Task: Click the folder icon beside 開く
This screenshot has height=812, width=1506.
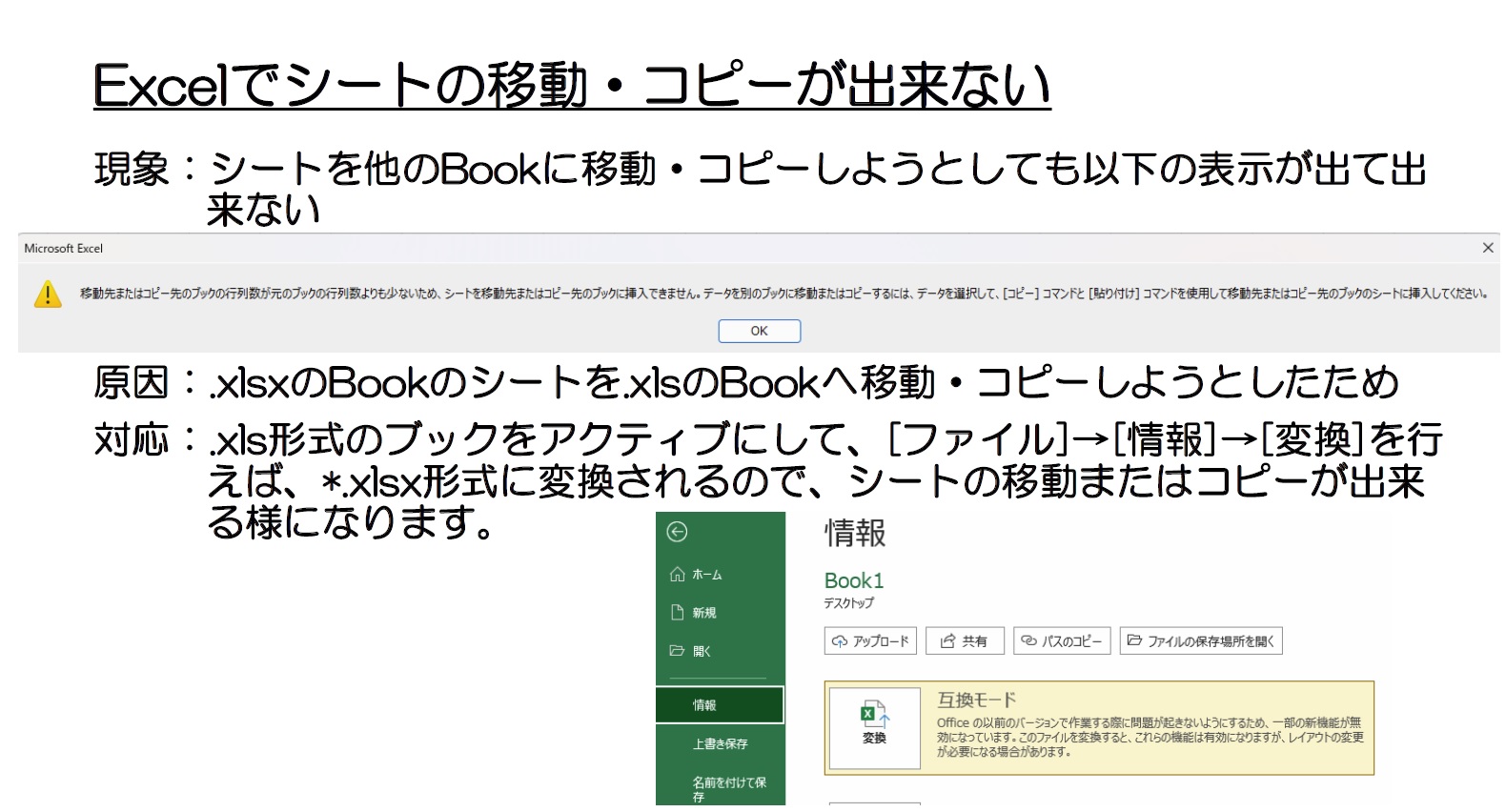Action: pos(677,650)
